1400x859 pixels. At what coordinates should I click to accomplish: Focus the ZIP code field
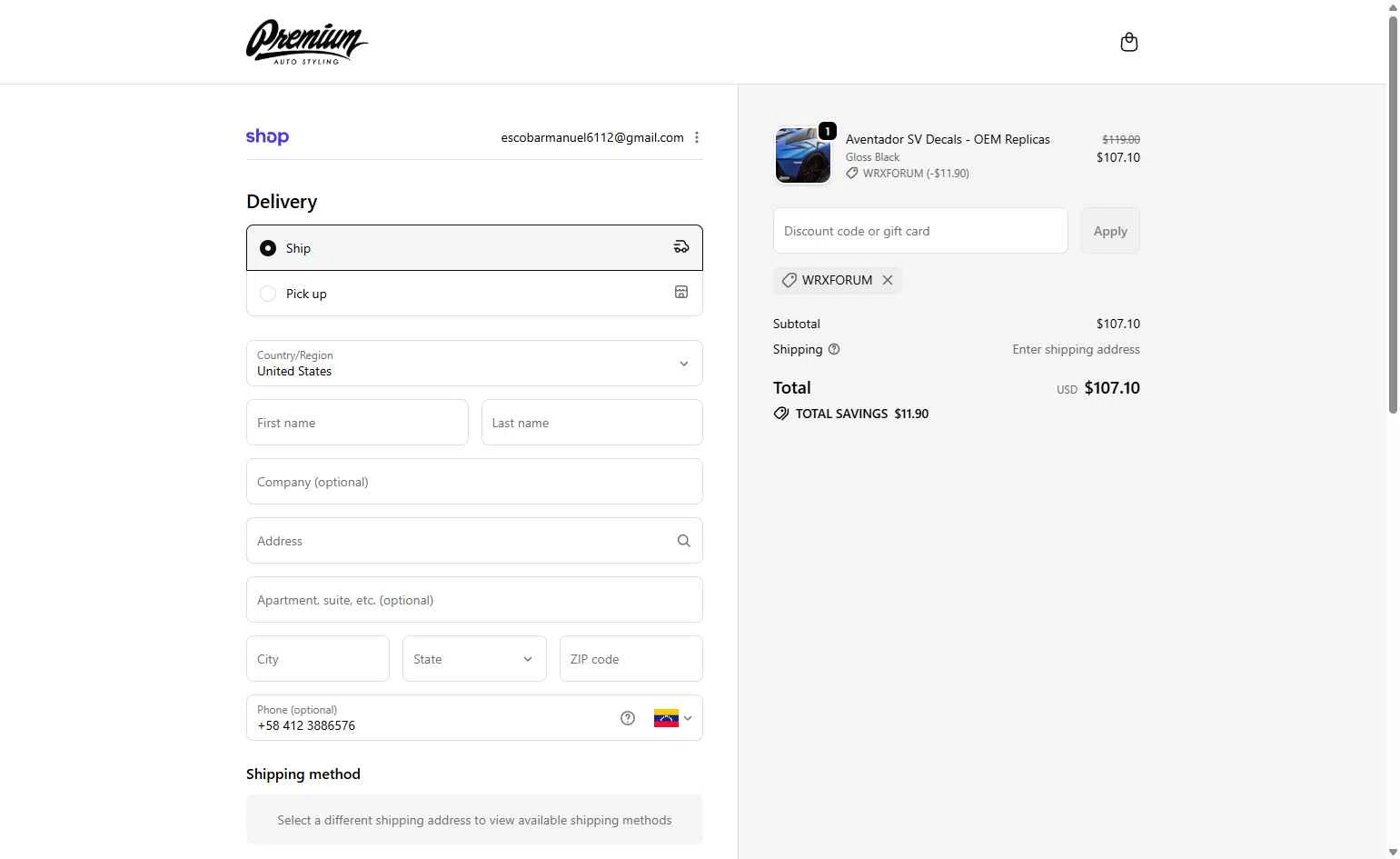(631, 659)
